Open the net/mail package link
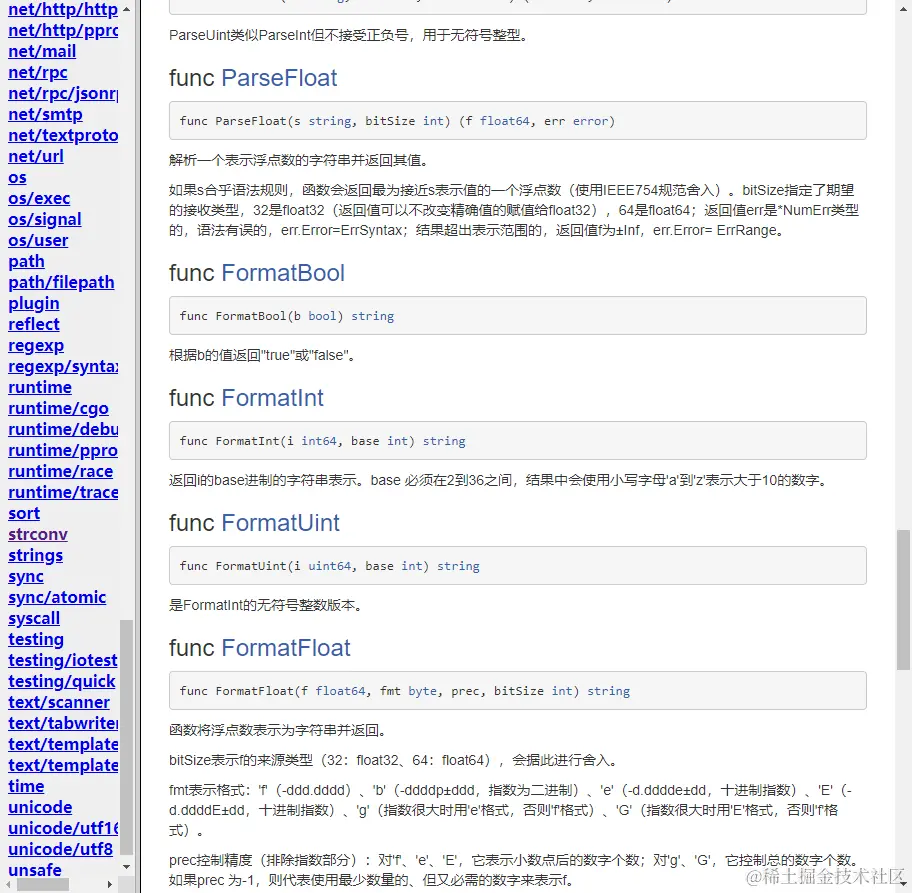Viewport: 912px width, 893px height. coord(42,52)
